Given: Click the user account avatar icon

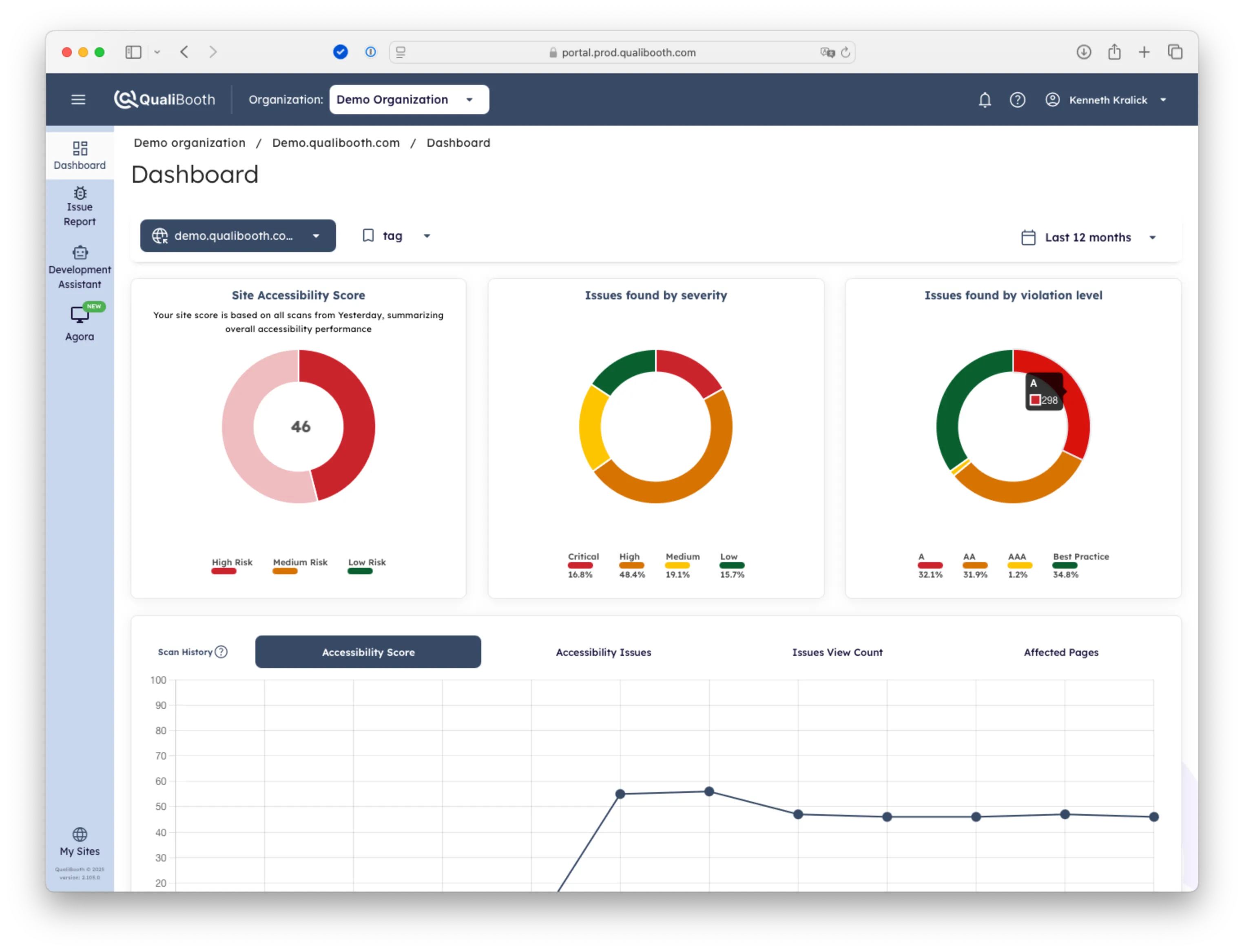Looking at the screenshot, I should click(1054, 100).
